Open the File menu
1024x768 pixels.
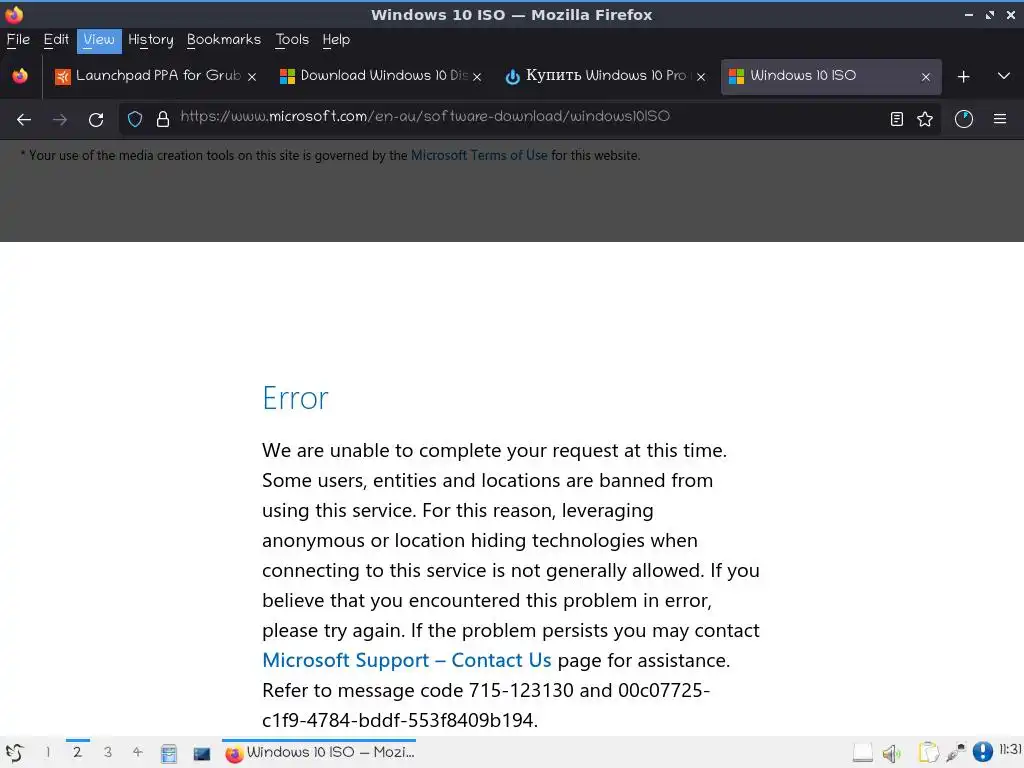(x=18, y=40)
